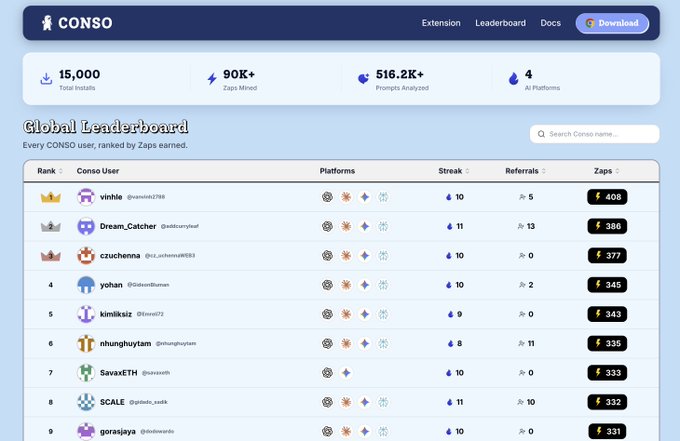This screenshot has width=680, height=441.
Task: Click the Gemini icon in SavaxETH's row
Action: click(346, 373)
